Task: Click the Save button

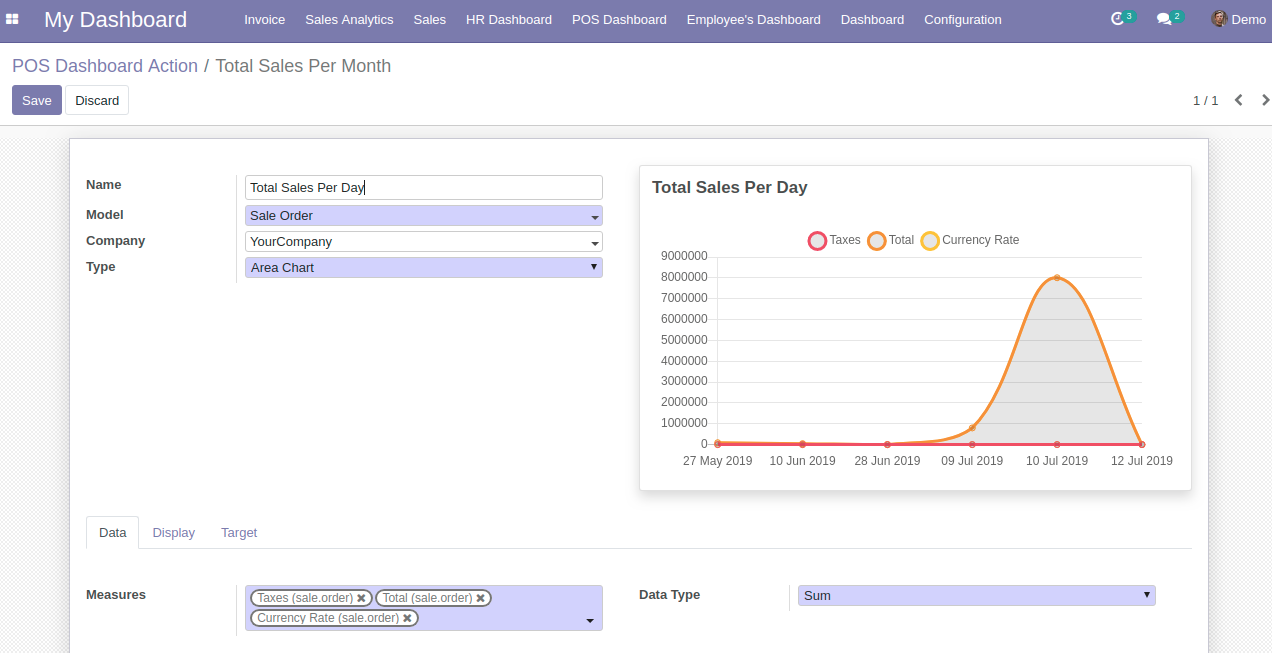Action: pos(37,100)
